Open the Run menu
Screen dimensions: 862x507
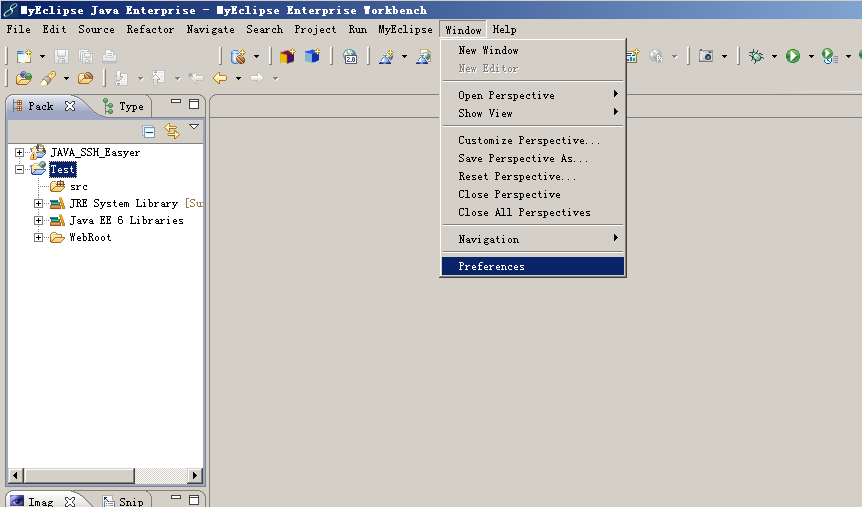tap(358, 29)
